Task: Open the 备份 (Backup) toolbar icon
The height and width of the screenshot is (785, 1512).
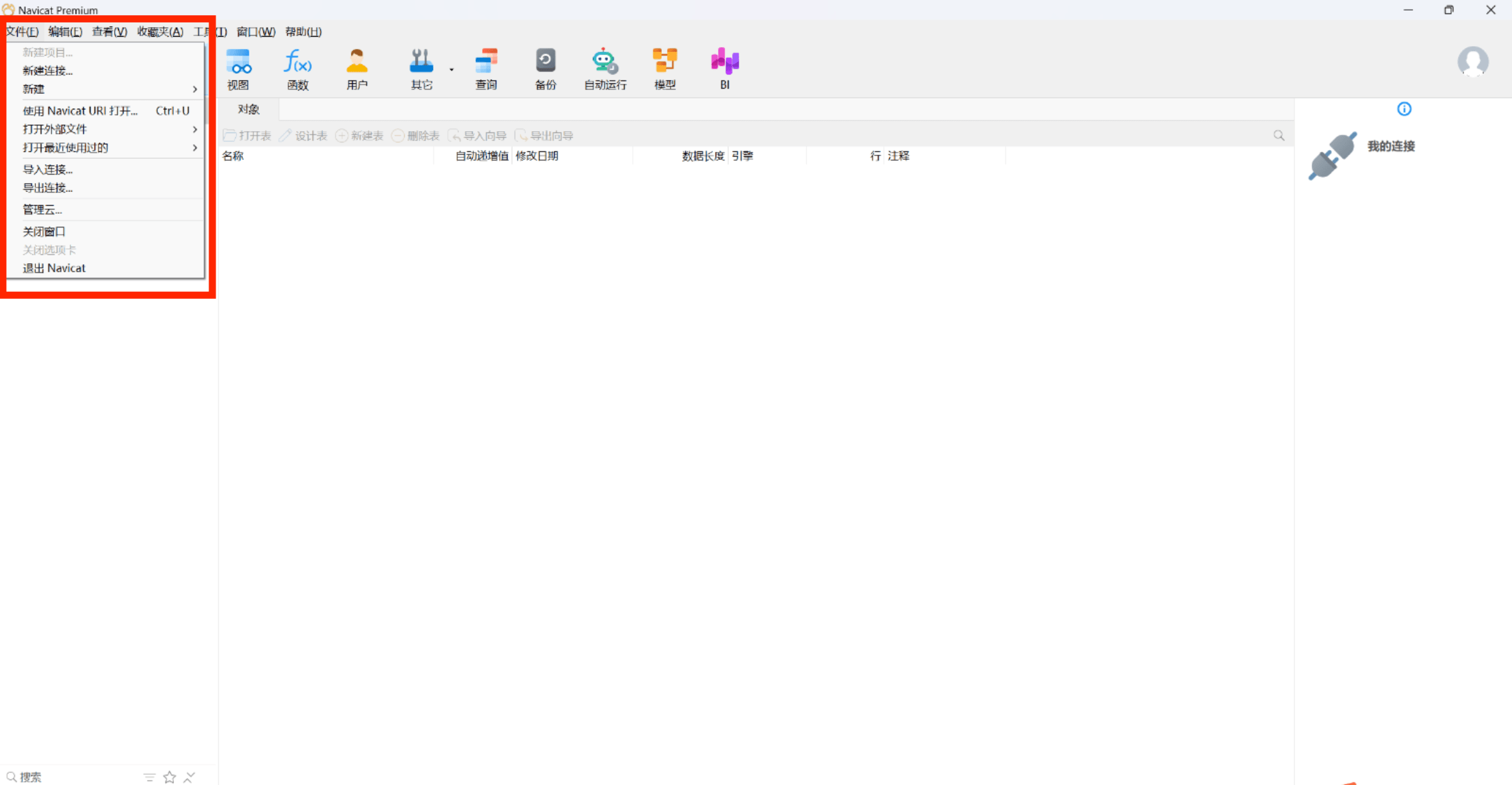Action: click(x=545, y=69)
